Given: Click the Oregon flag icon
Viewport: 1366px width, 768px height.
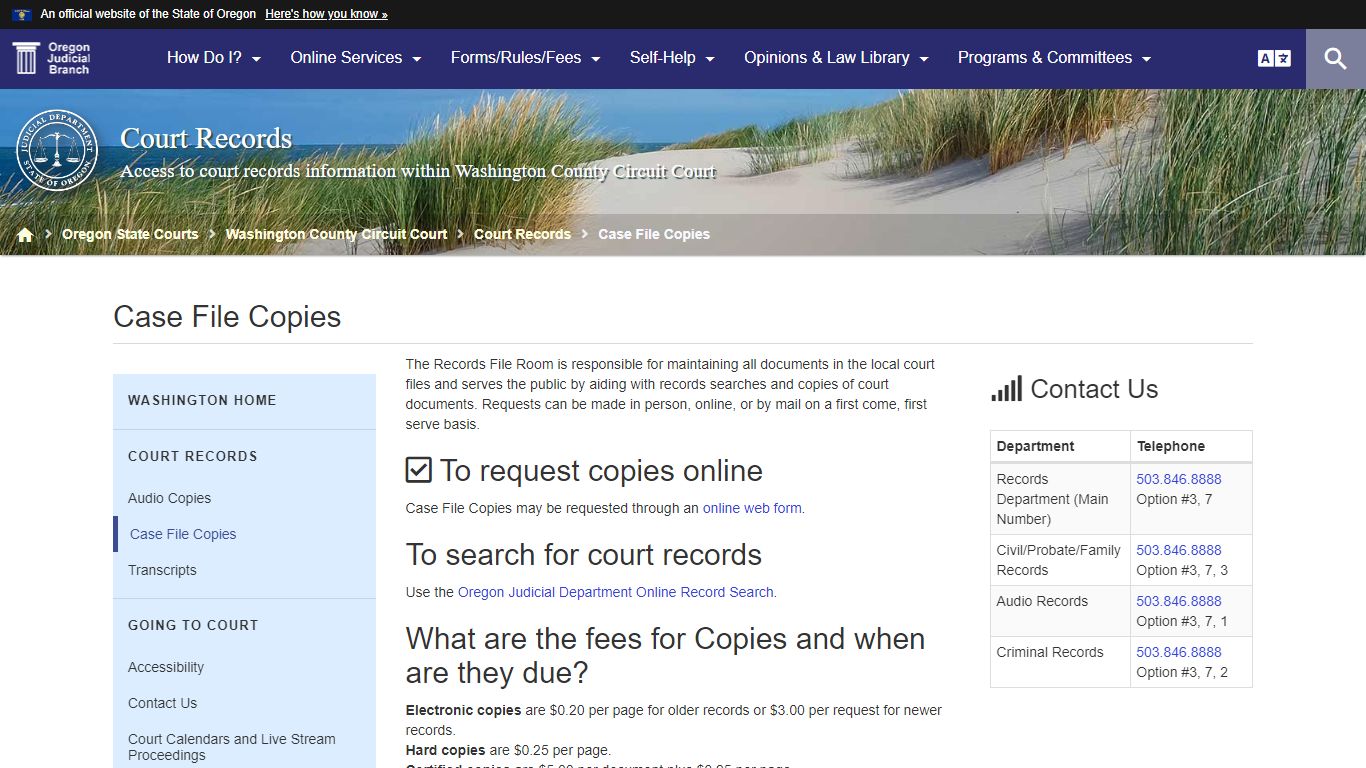Looking at the screenshot, I should tap(21, 14).
